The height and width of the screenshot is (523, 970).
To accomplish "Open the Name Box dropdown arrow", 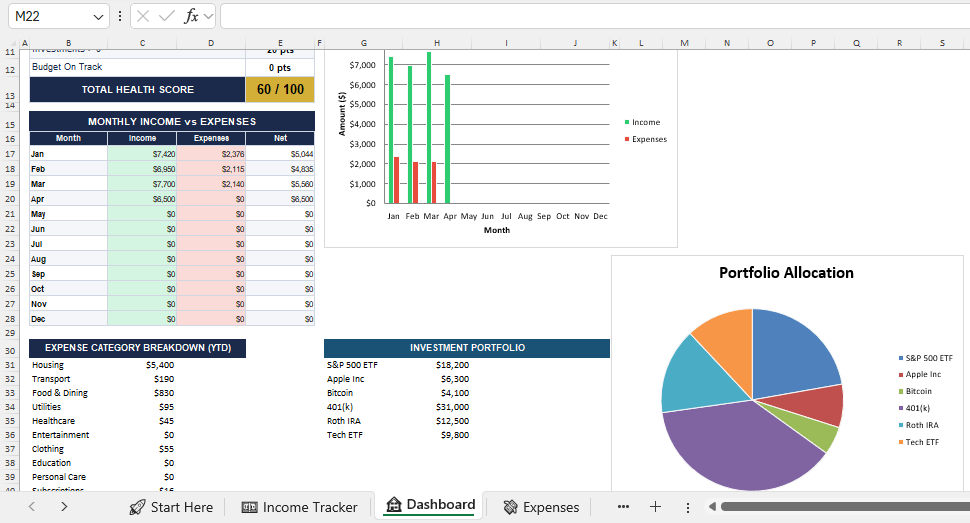I will (98, 17).
